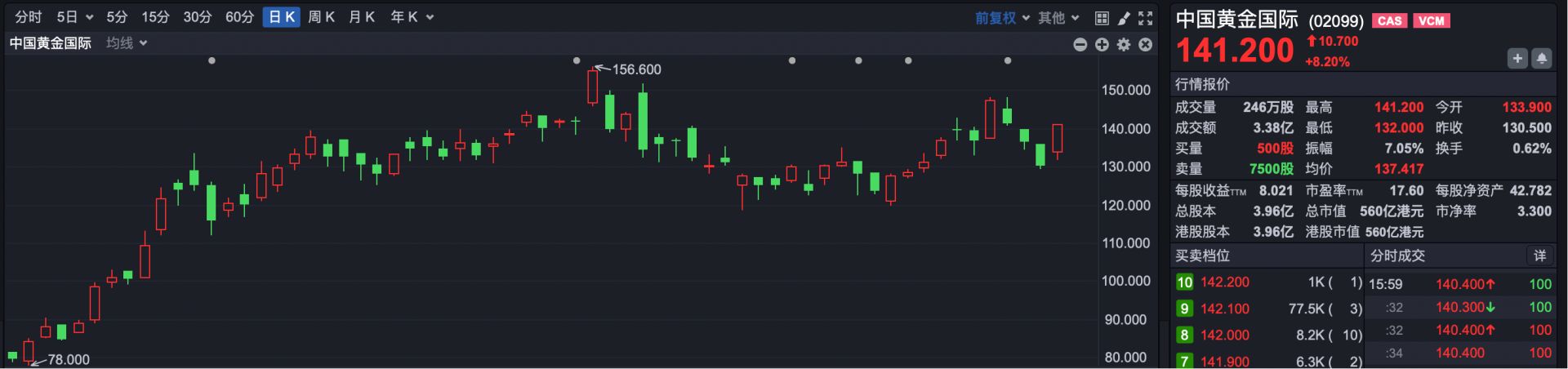Viewport: 1568px width, 369px height.
Task: Open the 年K dropdown arrow
Action: point(430,17)
